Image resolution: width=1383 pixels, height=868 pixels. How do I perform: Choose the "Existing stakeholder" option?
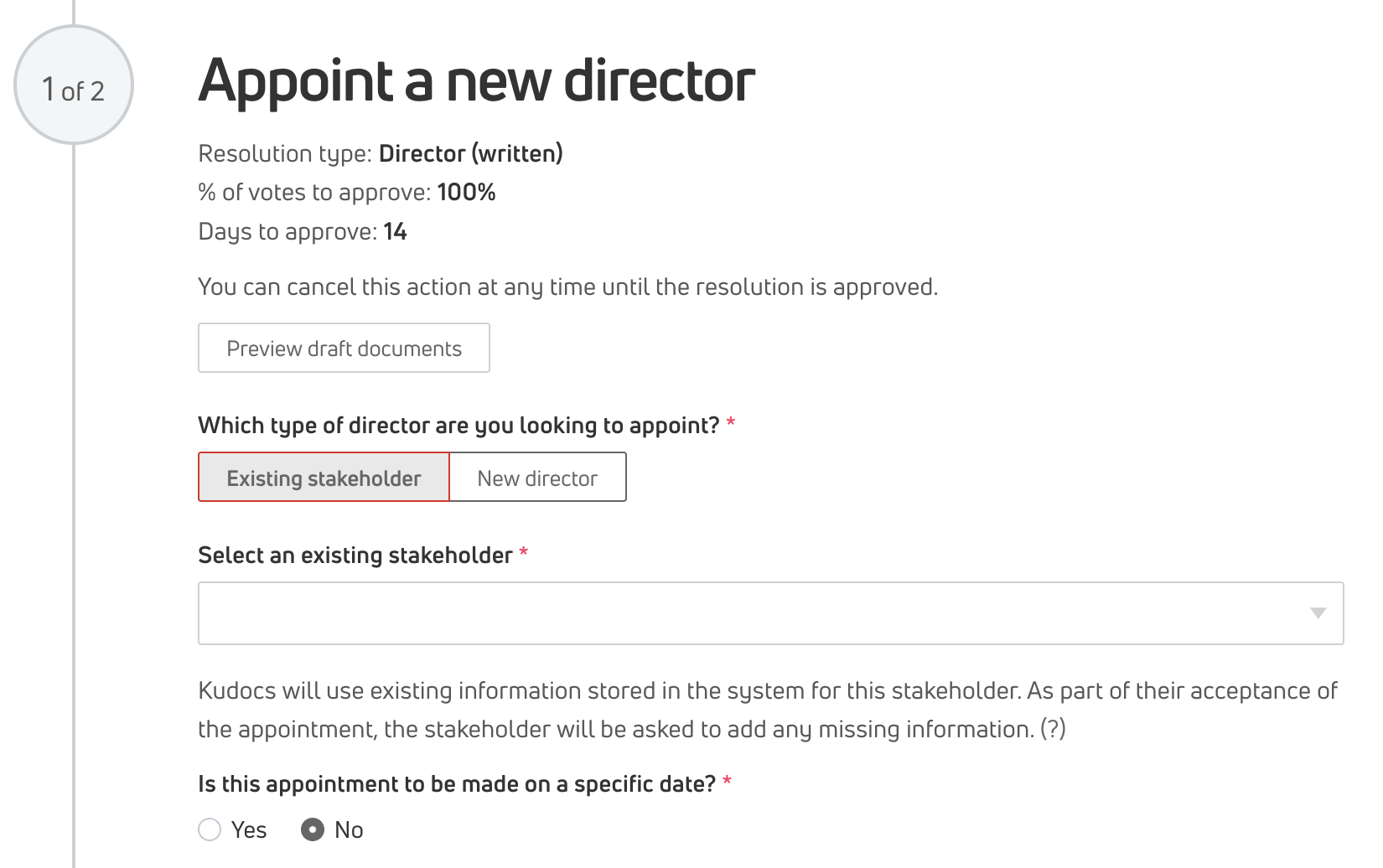click(x=324, y=478)
